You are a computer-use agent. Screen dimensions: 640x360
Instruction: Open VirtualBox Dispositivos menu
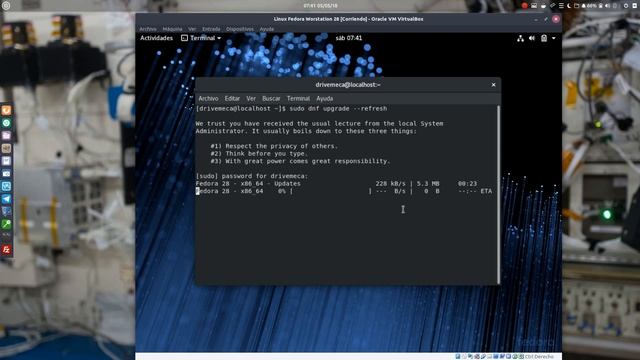[240, 29]
